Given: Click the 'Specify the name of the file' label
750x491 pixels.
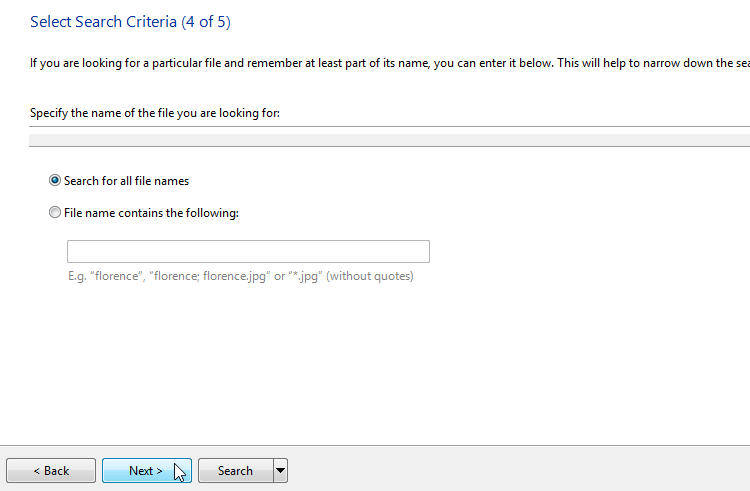Looking at the screenshot, I should (154, 113).
